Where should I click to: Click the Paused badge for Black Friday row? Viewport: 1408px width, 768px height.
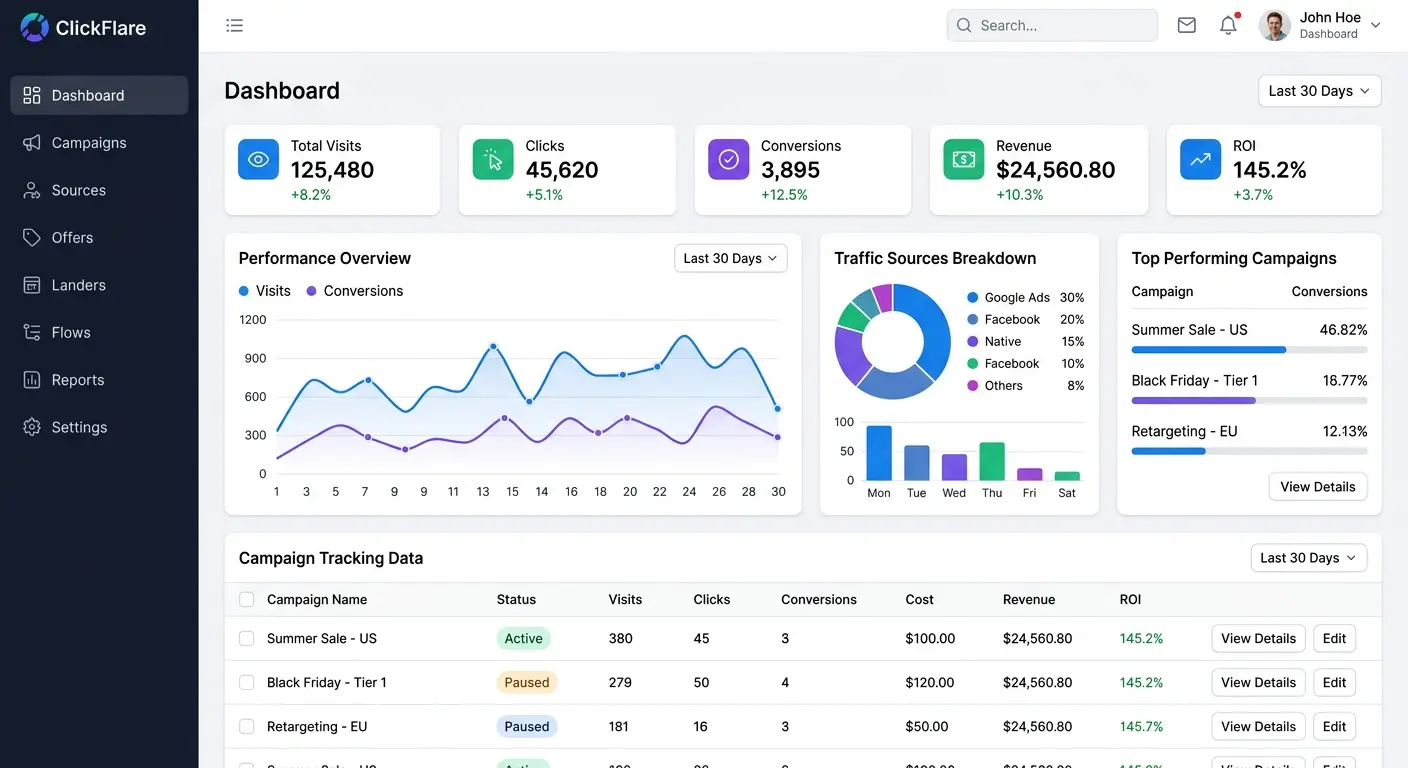point(527,682)
